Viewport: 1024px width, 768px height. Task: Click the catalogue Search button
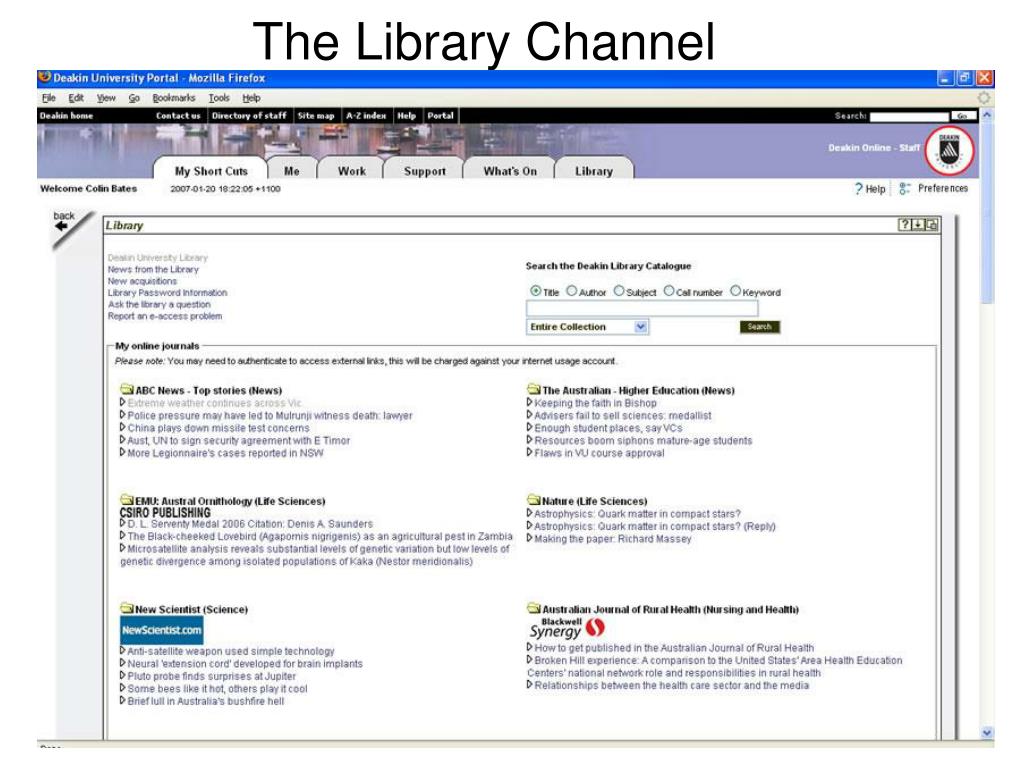pos(760,327)
